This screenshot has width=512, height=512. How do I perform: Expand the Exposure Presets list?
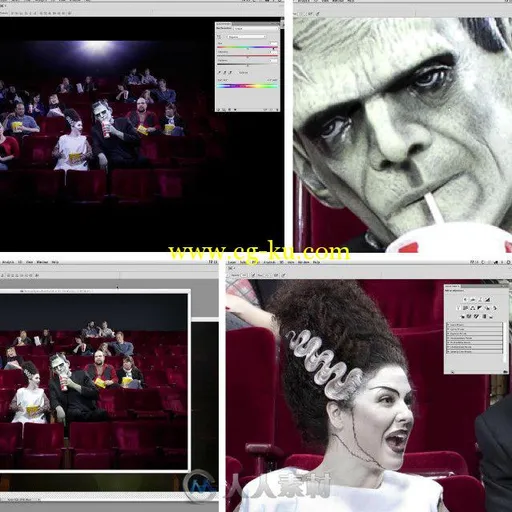click(448, 333)
